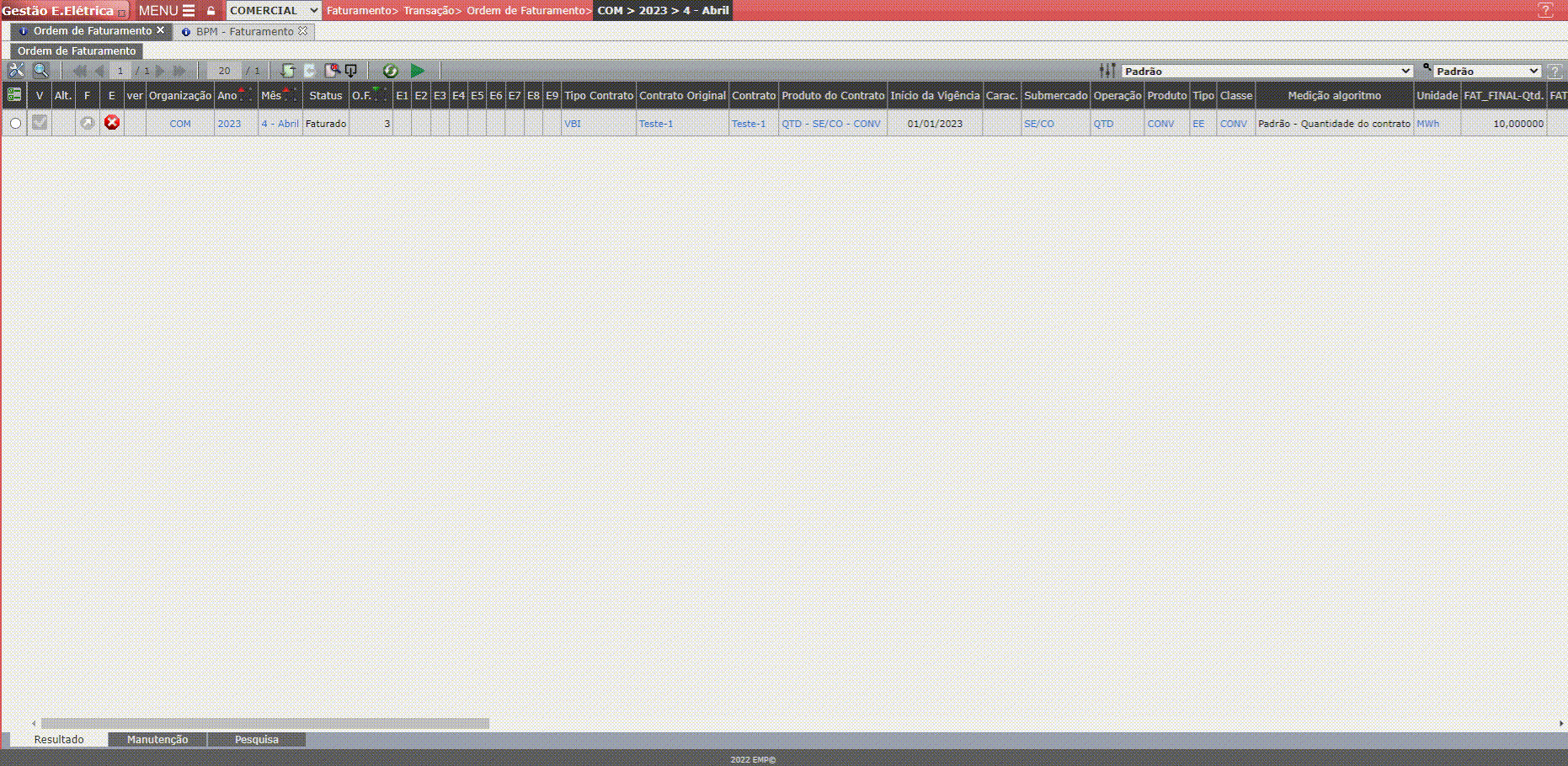Open the Pesquisa tab at the bottom

(x=257, y=740)
